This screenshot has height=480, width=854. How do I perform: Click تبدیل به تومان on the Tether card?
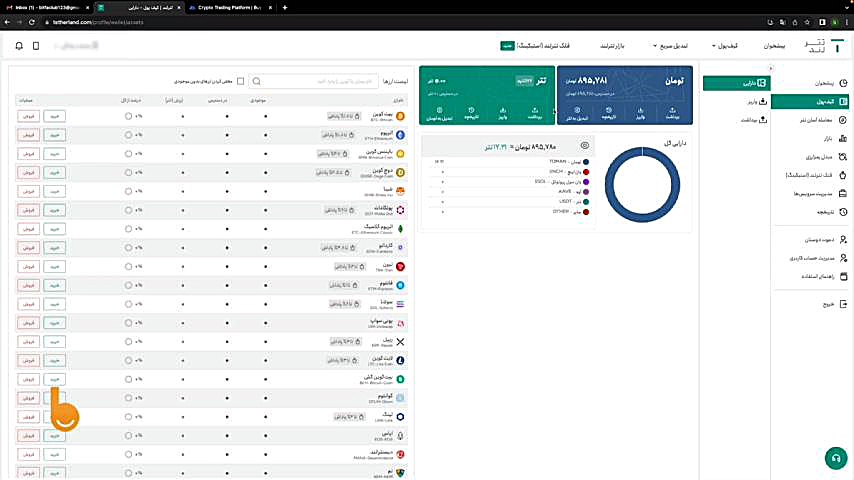click(x=439, y=113)
